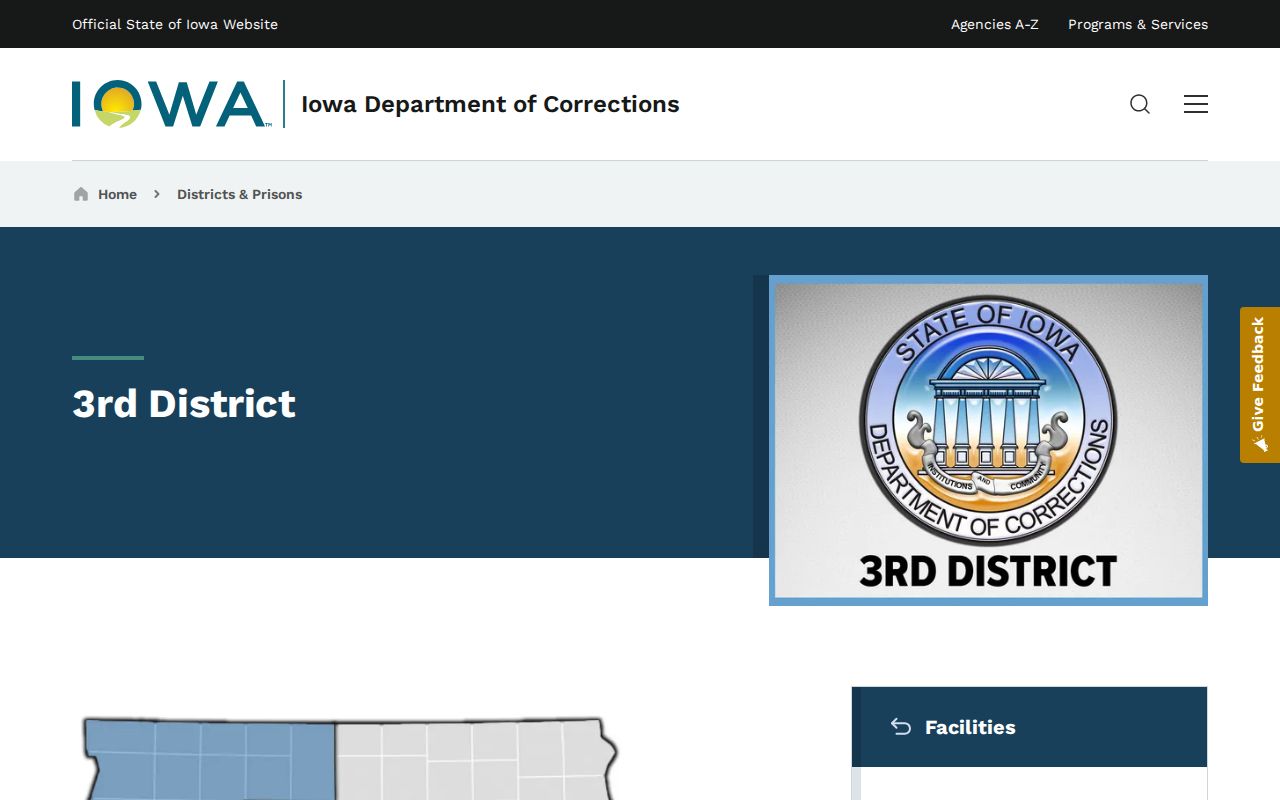Open the Districts & Prisons breadcrumb

[x=239, y=194]
